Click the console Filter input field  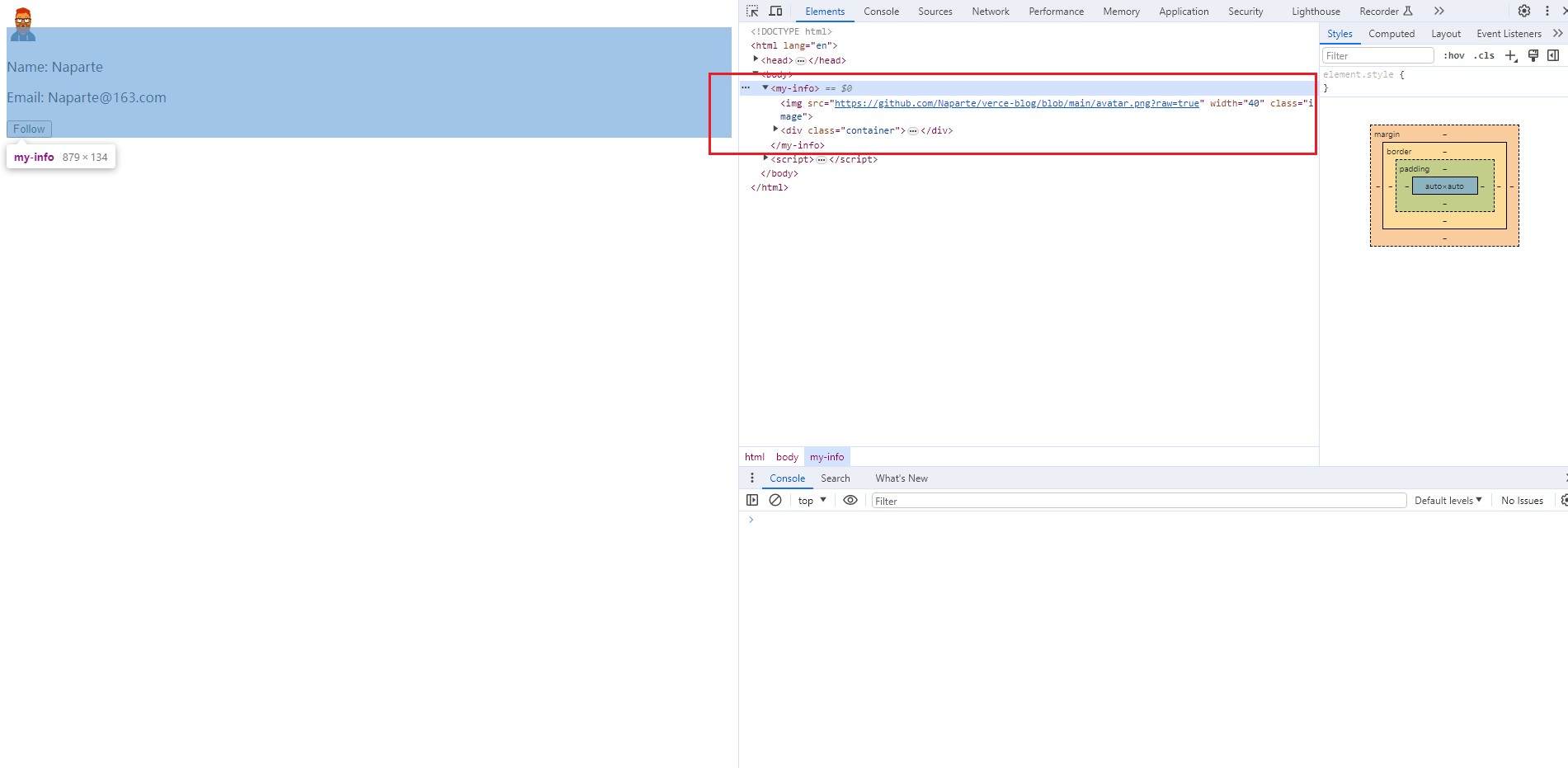click(x=1138, y=501)
